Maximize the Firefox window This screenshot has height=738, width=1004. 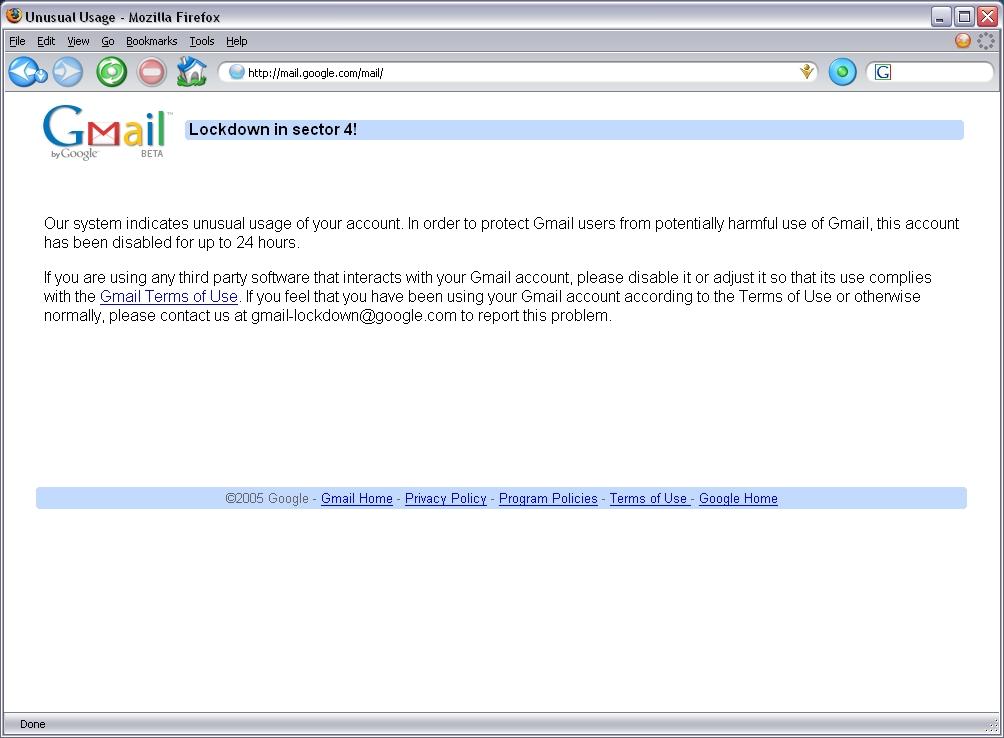click(964, 17)
